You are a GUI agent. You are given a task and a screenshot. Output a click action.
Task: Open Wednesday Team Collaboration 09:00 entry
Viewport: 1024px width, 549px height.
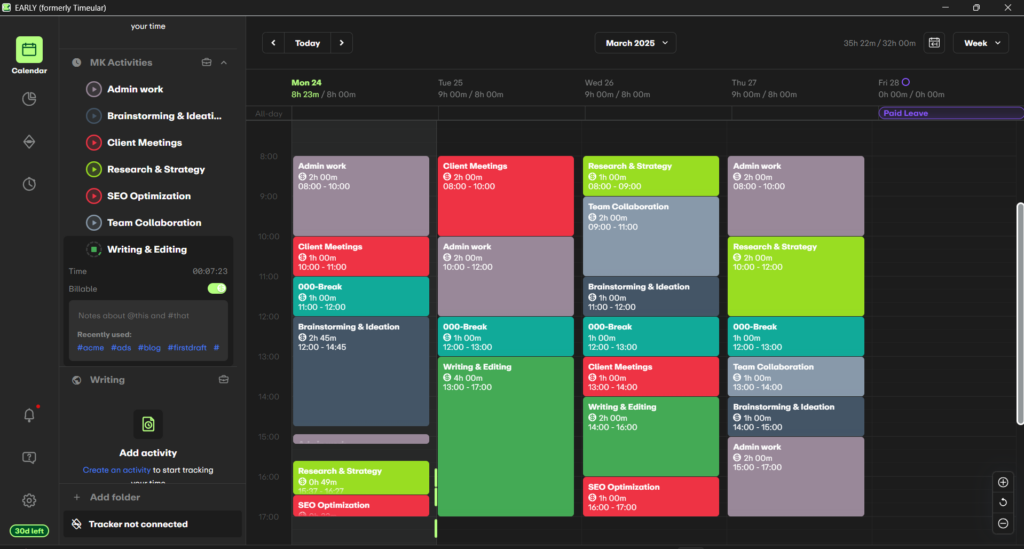pos(651,236)
